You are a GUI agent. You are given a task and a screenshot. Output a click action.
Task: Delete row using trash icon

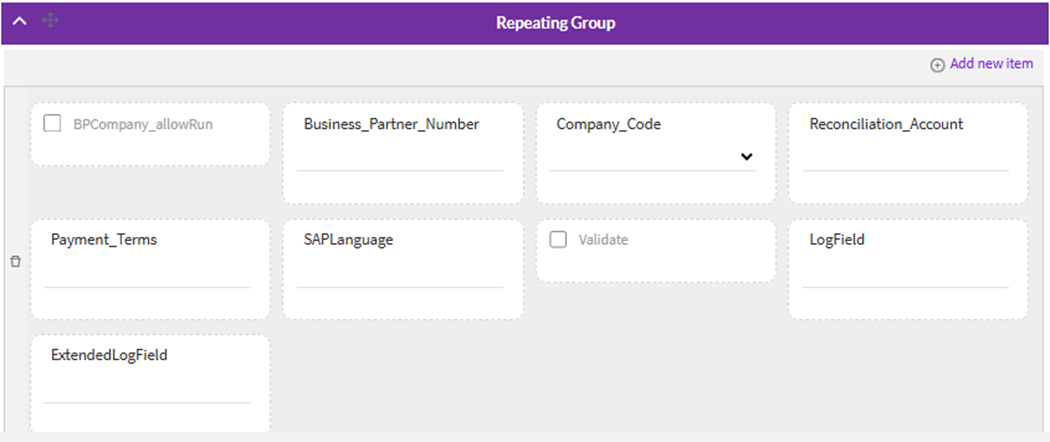(x=15, y=262)
